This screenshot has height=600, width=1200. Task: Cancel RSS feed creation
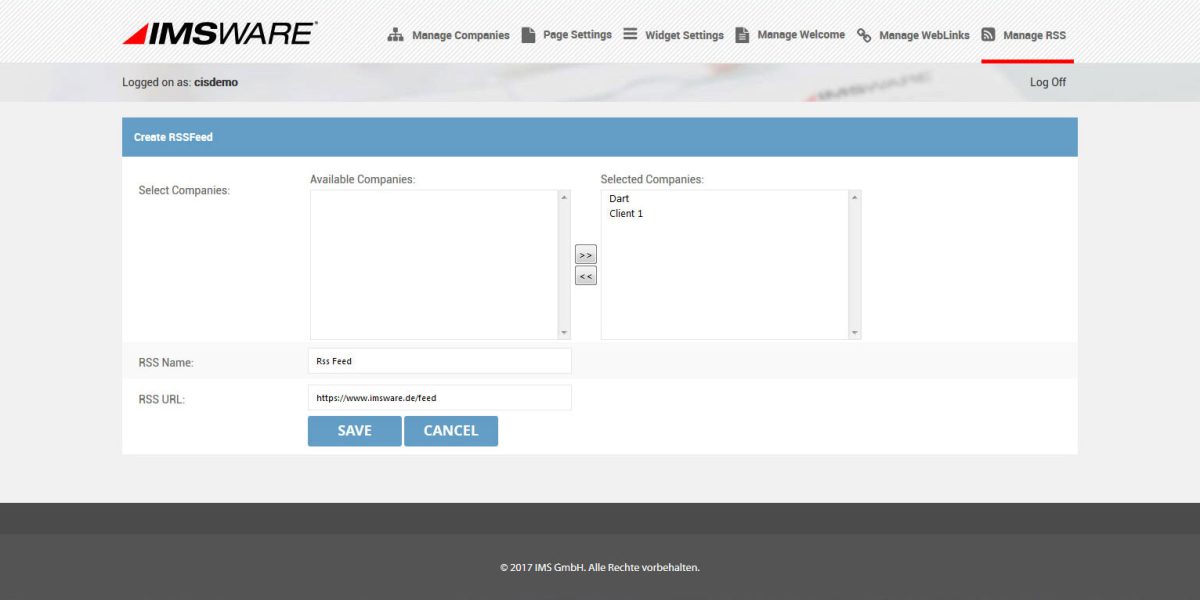click(451, 430)
